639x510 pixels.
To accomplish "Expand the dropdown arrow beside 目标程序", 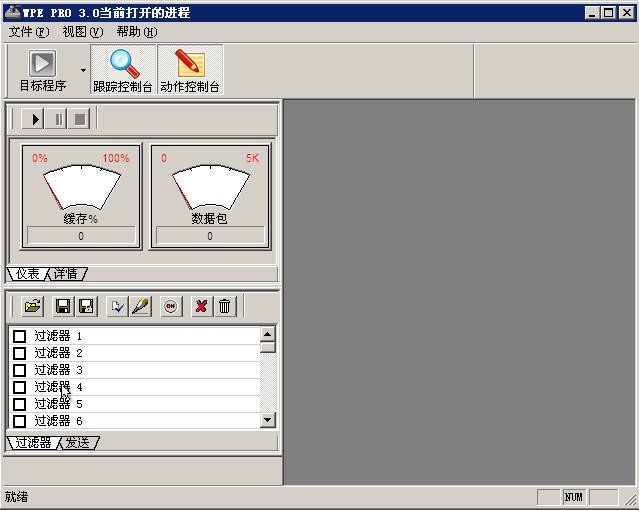I will (x=83, y=71).
